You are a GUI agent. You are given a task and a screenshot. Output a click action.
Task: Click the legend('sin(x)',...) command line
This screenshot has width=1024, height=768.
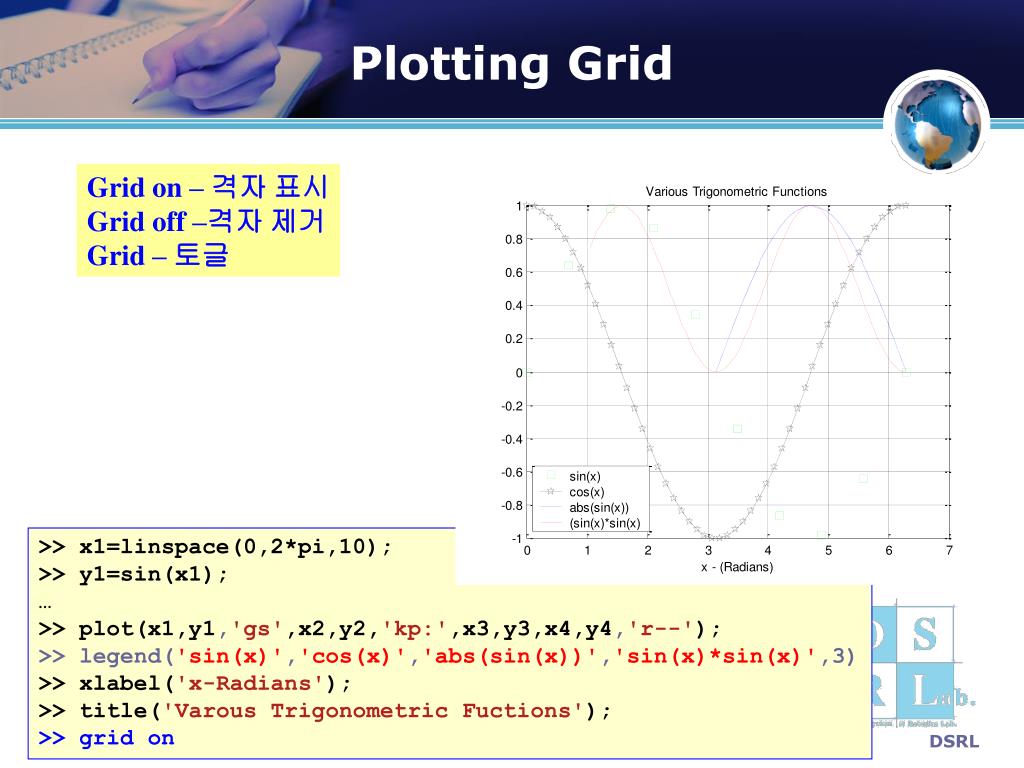(x=446, y=656)
